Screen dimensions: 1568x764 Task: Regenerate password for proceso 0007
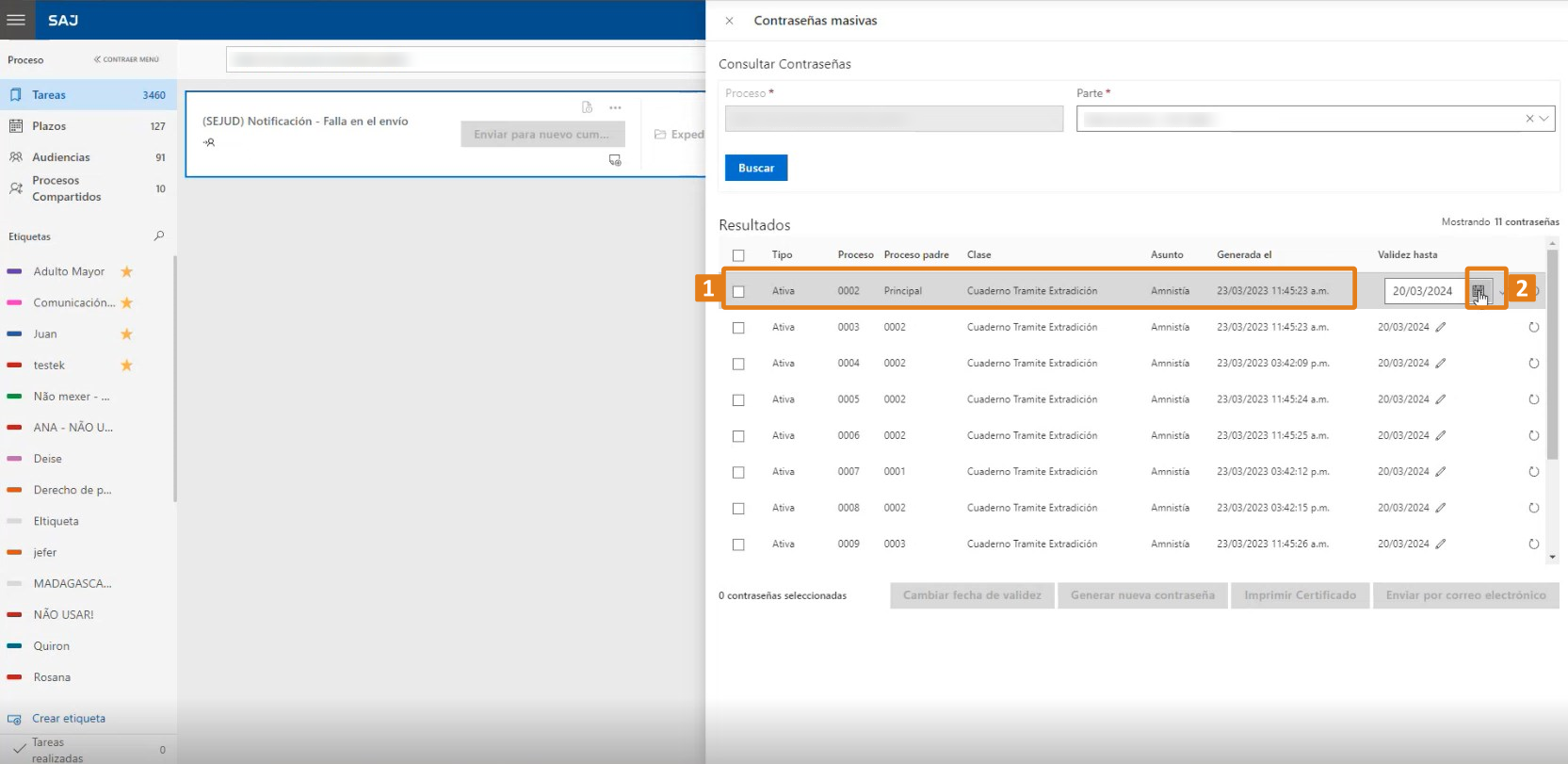click(x=1533, y=471)
